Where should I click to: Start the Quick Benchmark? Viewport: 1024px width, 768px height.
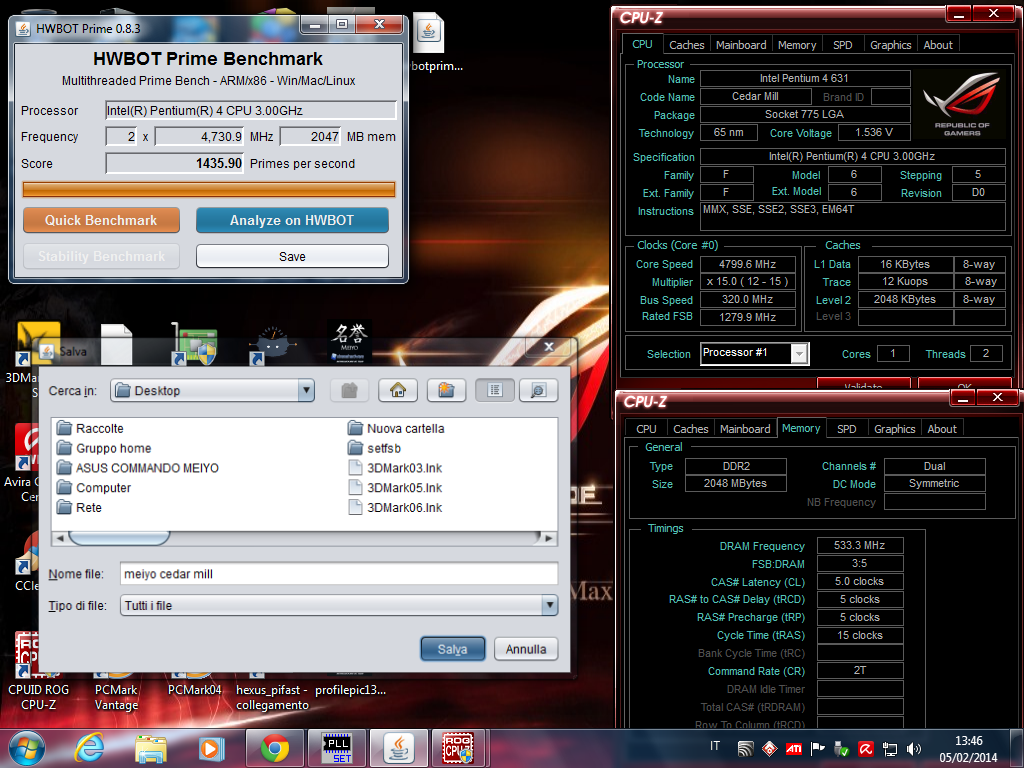[101, 220]
